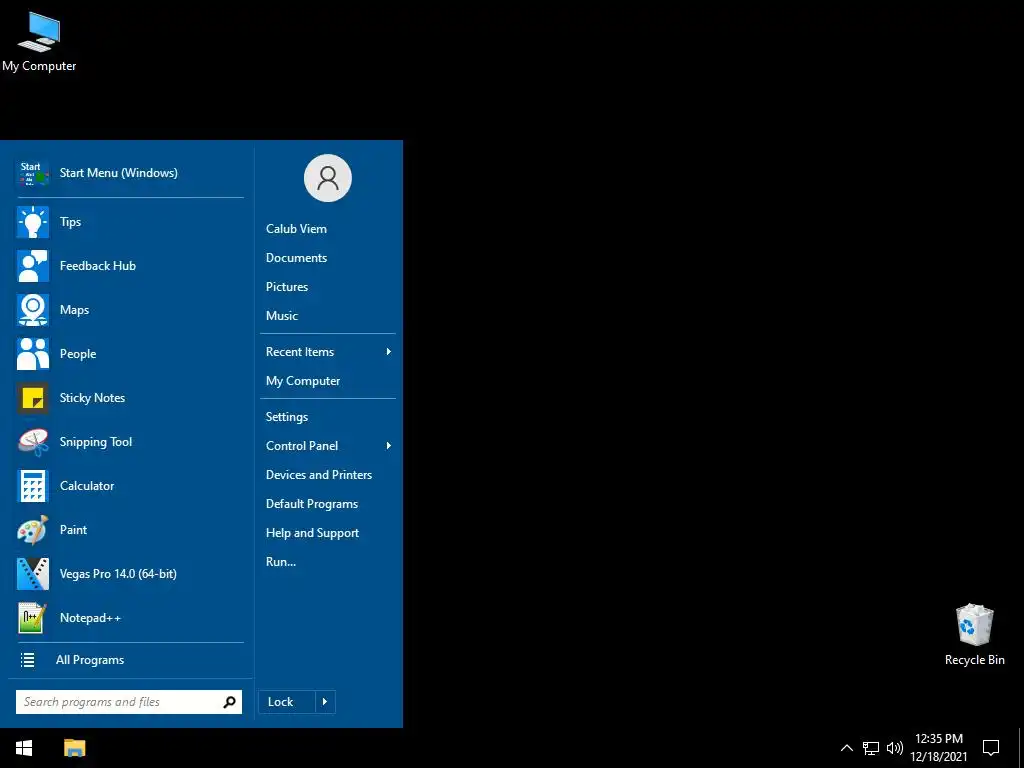Open the shutdown options arrow beside Lock

325,702
